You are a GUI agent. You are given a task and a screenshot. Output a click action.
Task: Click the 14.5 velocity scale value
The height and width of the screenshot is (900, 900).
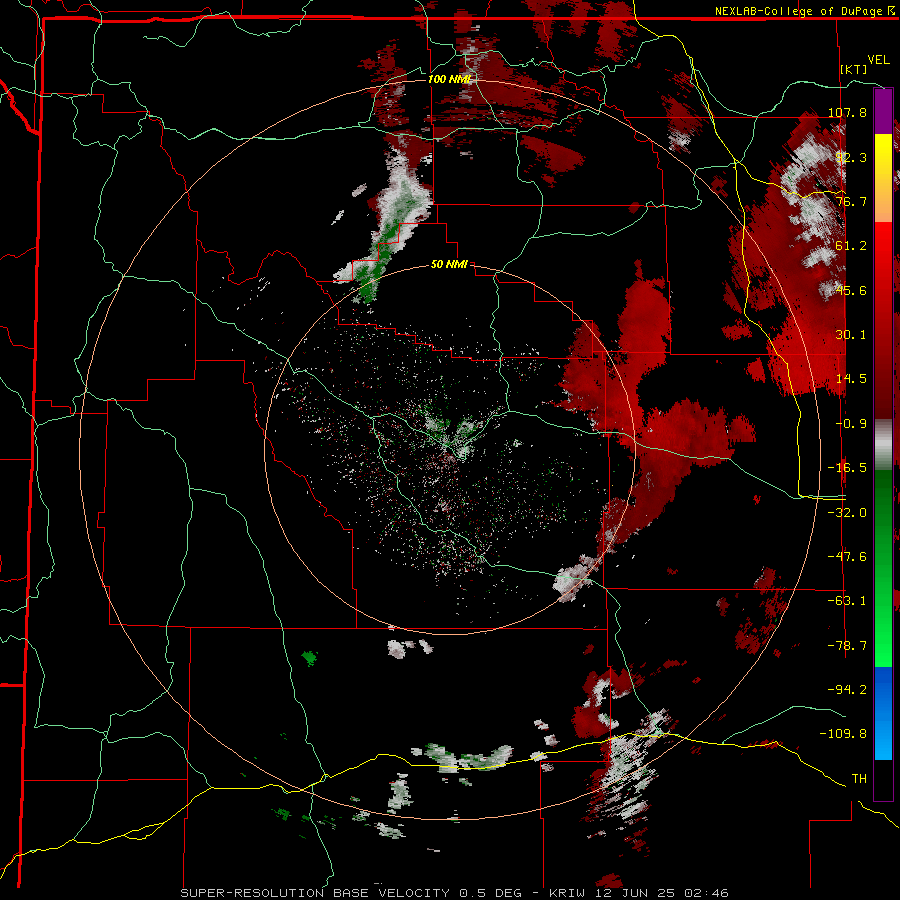(x=851, y=379)
